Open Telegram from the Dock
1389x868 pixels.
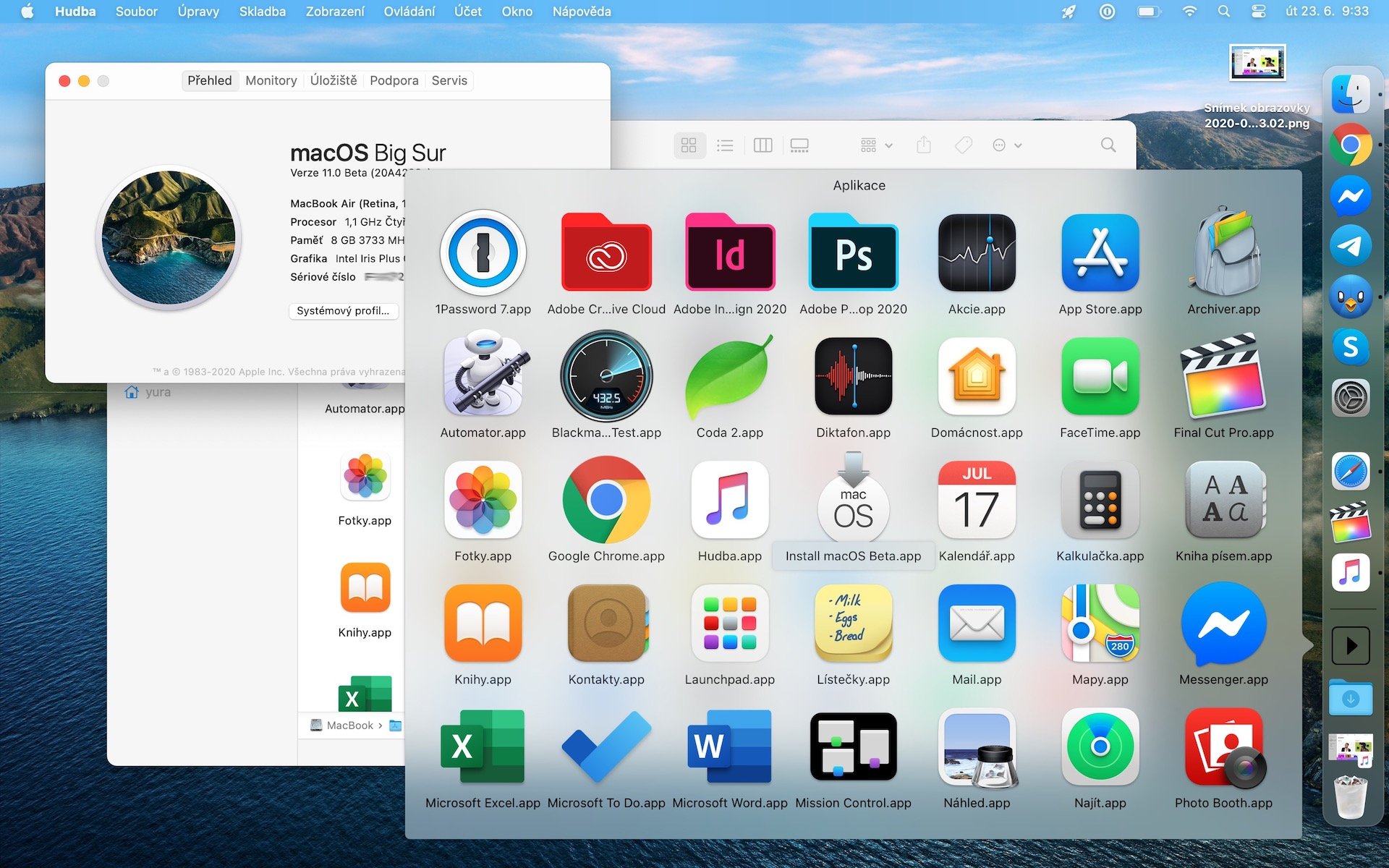(x=1351, y=246)
